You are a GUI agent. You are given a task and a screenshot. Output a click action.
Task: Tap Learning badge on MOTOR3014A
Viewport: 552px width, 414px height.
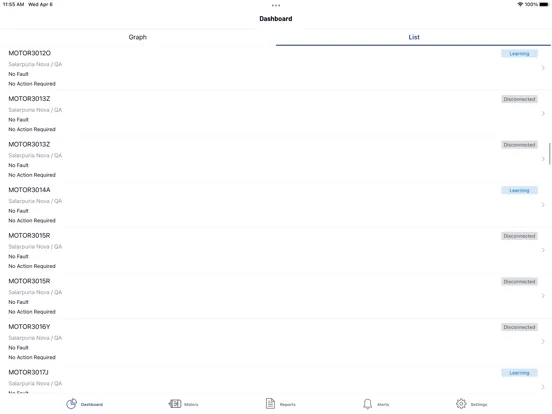point(519,190)
